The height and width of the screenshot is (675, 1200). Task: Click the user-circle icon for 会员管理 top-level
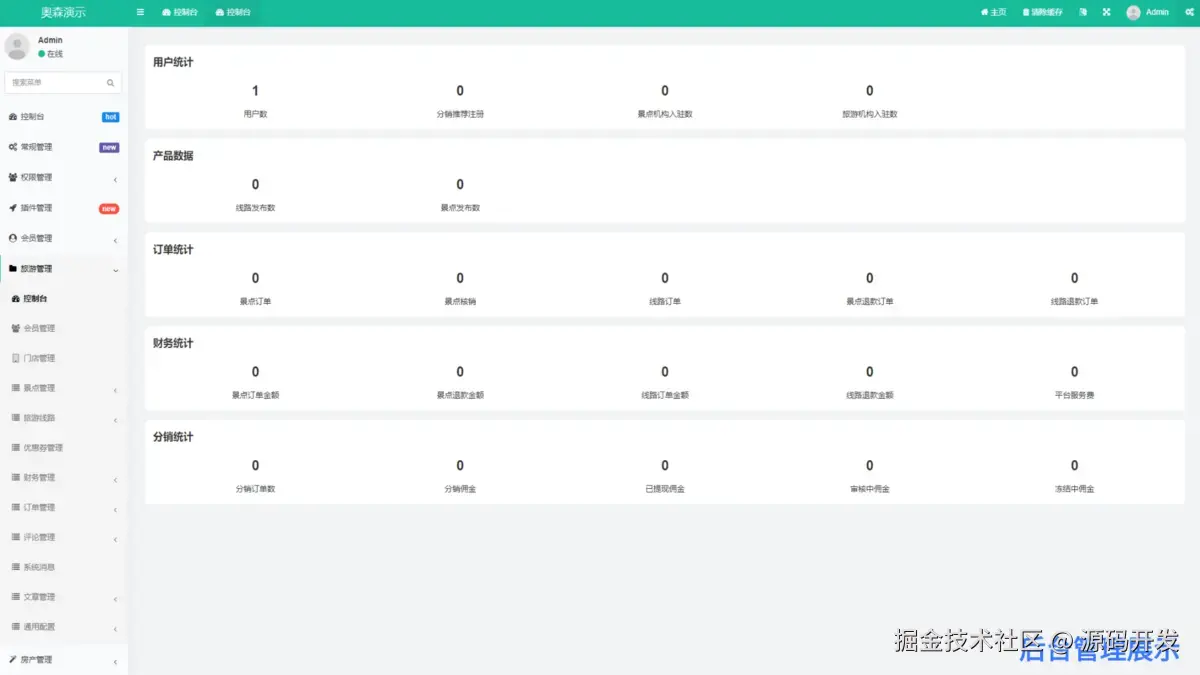tap(13, 238)
